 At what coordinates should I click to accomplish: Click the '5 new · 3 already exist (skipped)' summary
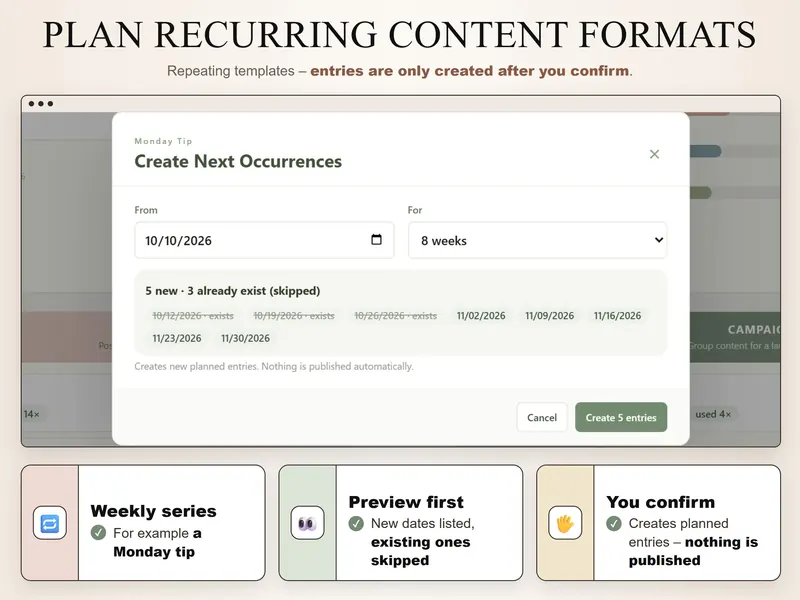[233, 291]
